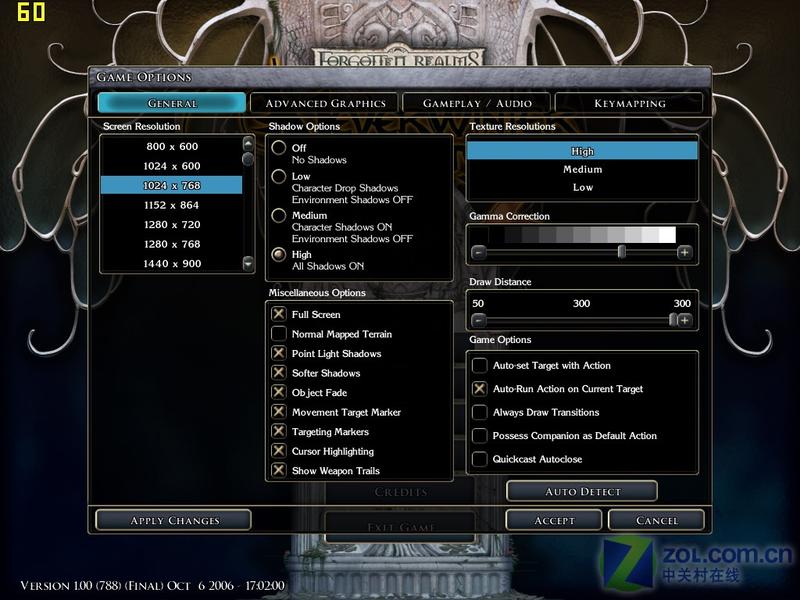Toggle the Full Screen checkbox
The width and height of the screenshot is (800, 600).
(x=279, y=314)
